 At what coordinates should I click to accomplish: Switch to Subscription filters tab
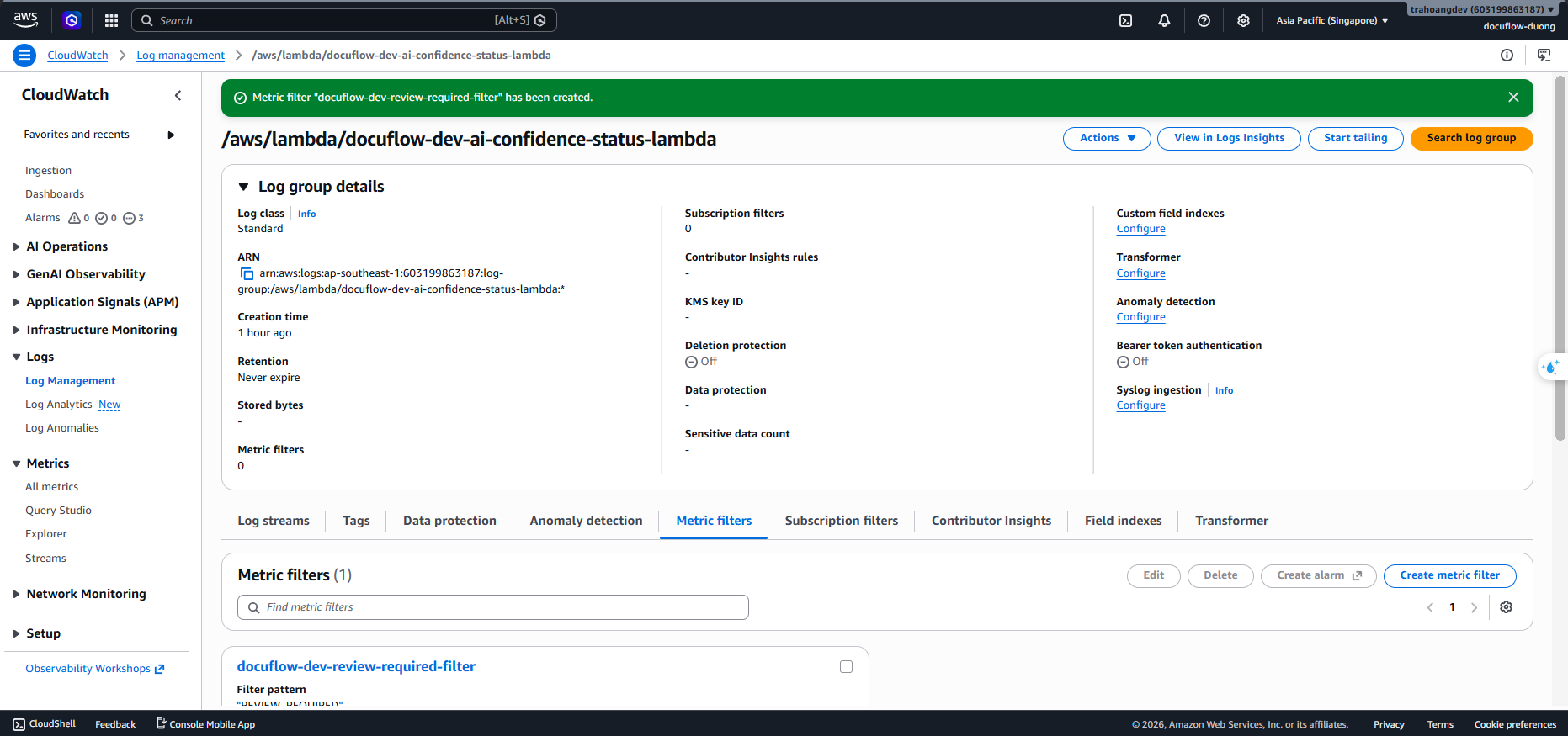[842, 521]
